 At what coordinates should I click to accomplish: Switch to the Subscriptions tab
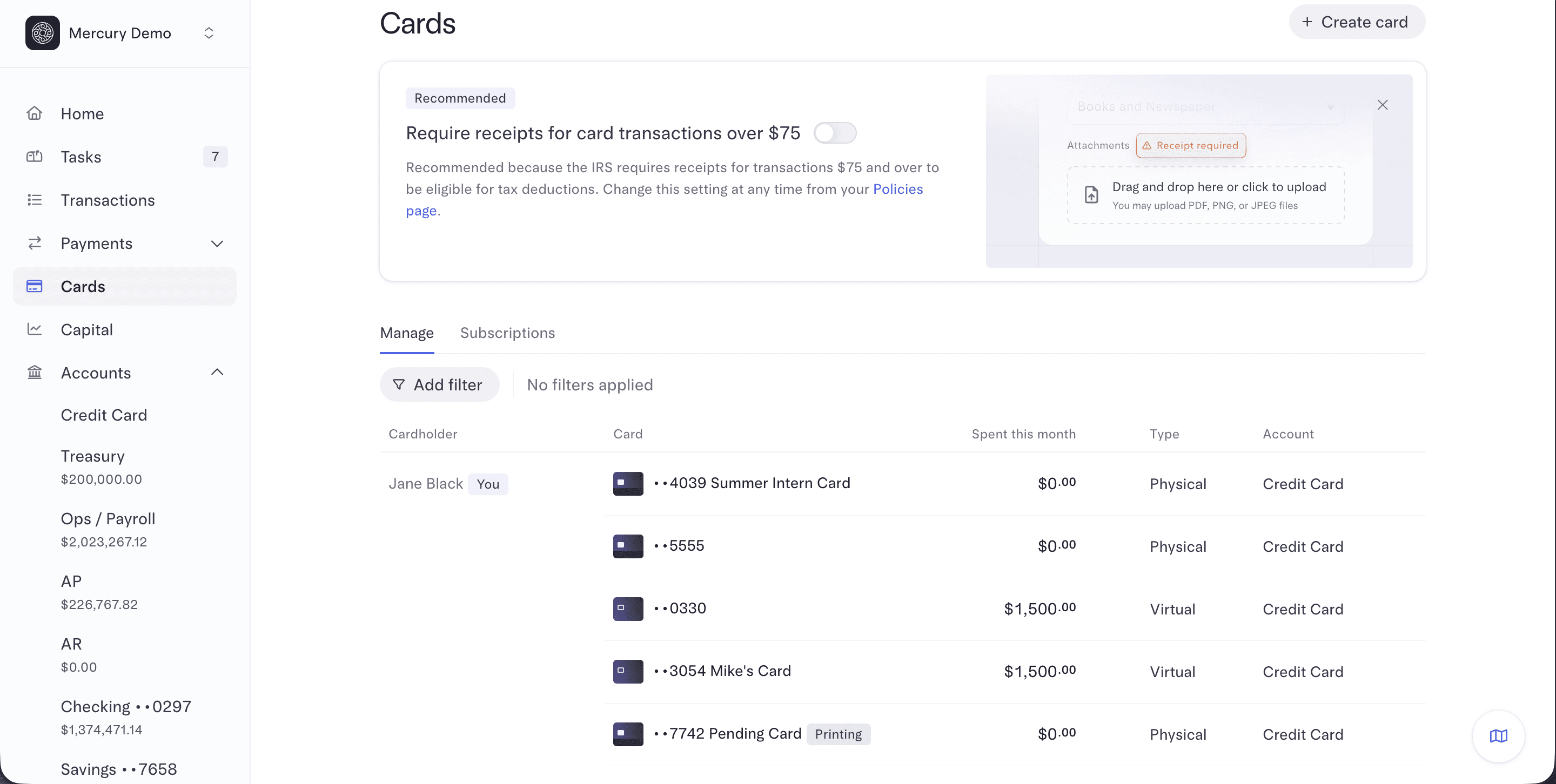point(507,333)
